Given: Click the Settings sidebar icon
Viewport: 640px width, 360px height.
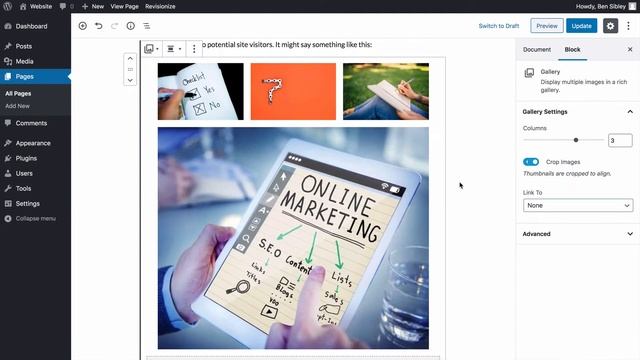Looking at the screenshot, I should tap(8, 203).
